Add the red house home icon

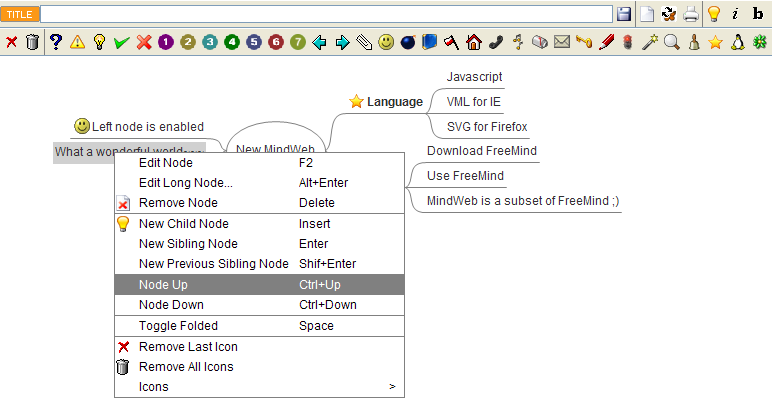(x=474, y=42)
